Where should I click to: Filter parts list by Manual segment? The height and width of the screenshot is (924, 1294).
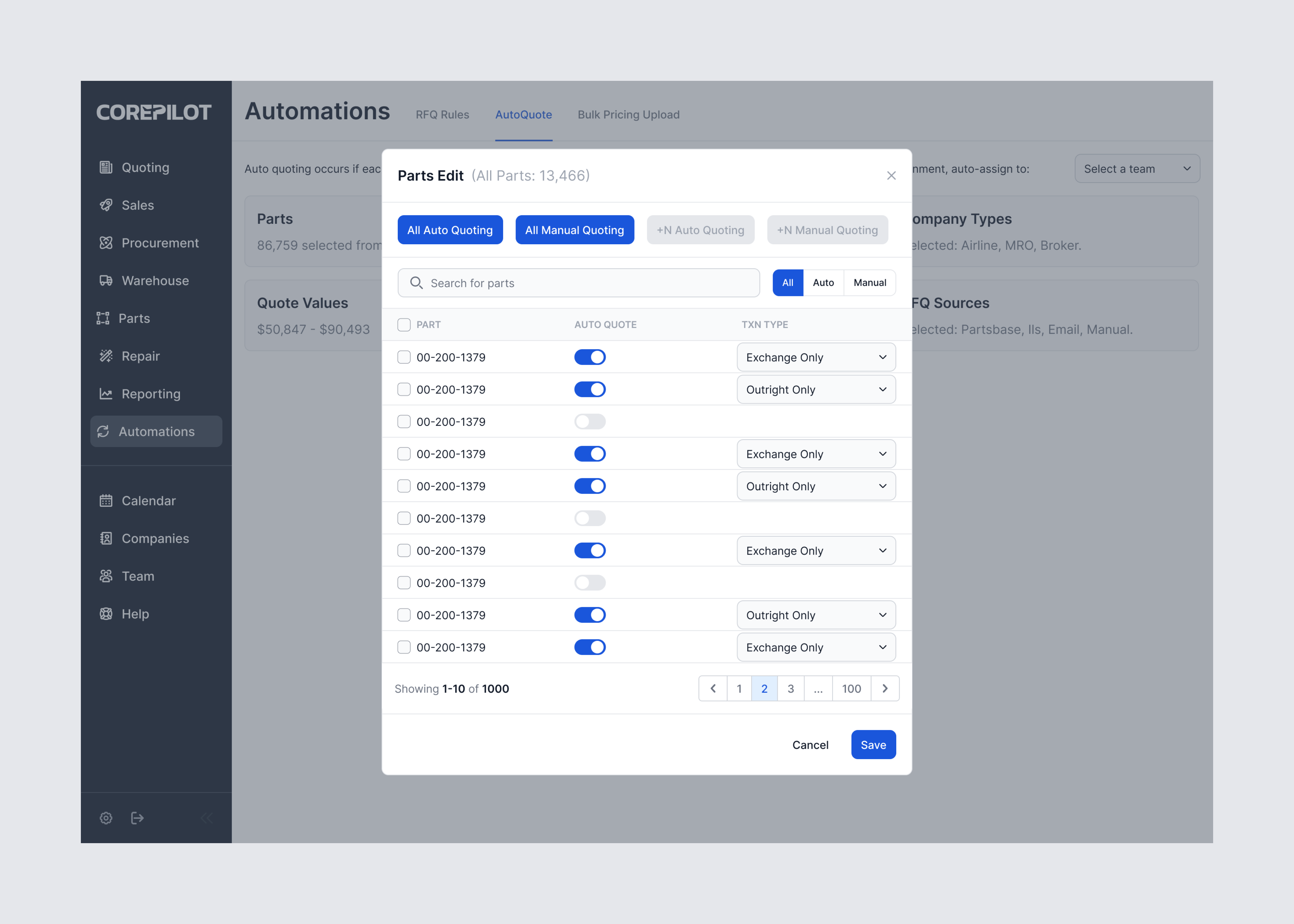[x=869, y=283]
